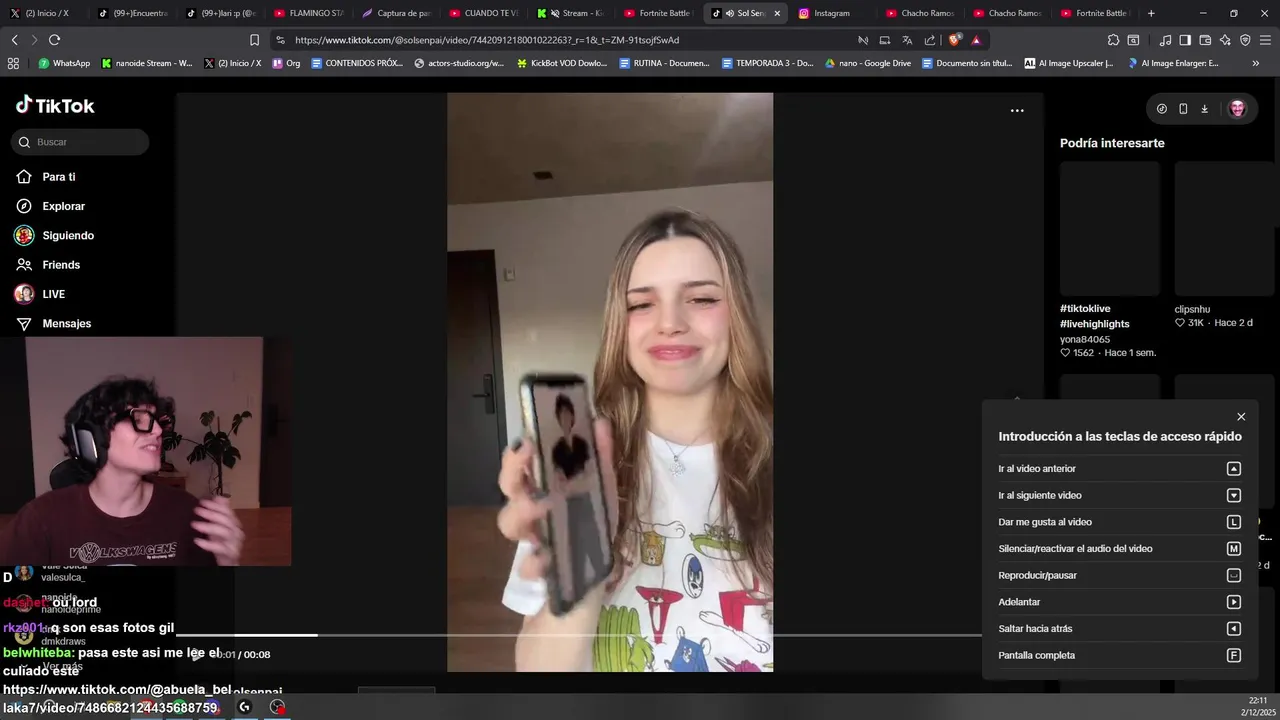
Task: Switch to the CUANDO TE VI tab
Action: click(x=484, y=13)
